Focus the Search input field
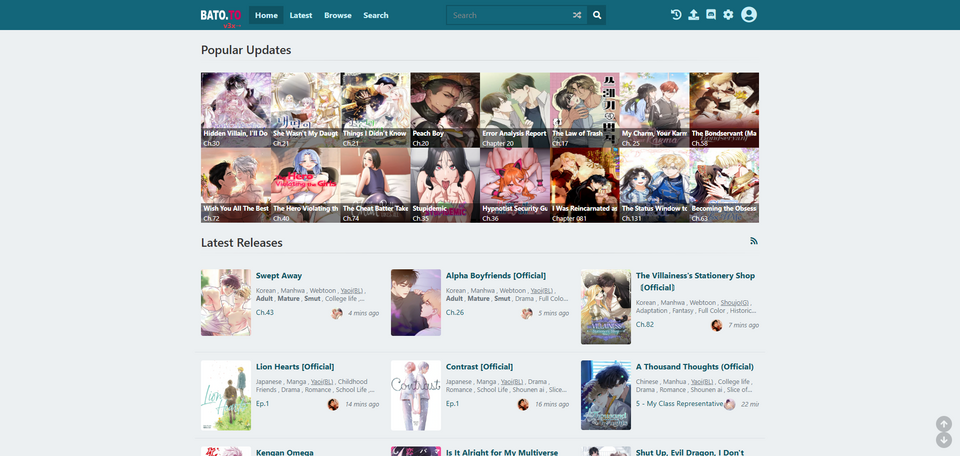 pyautogui.click(x=508, y=15)
